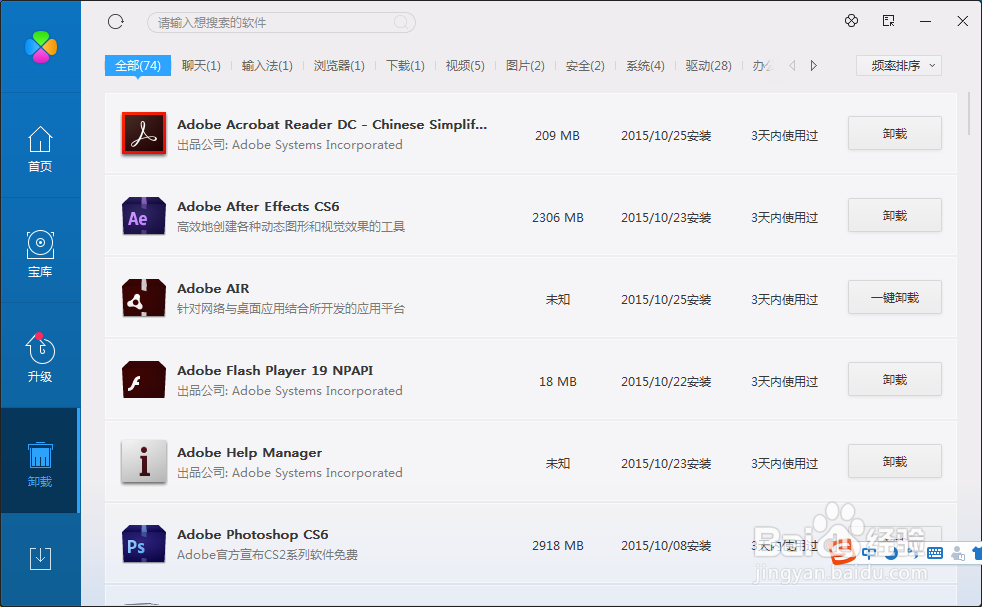Switch to the 驱动(28) category
This screenshot has width=982, height=607.
pyautogui.click(x=708, y=66)
